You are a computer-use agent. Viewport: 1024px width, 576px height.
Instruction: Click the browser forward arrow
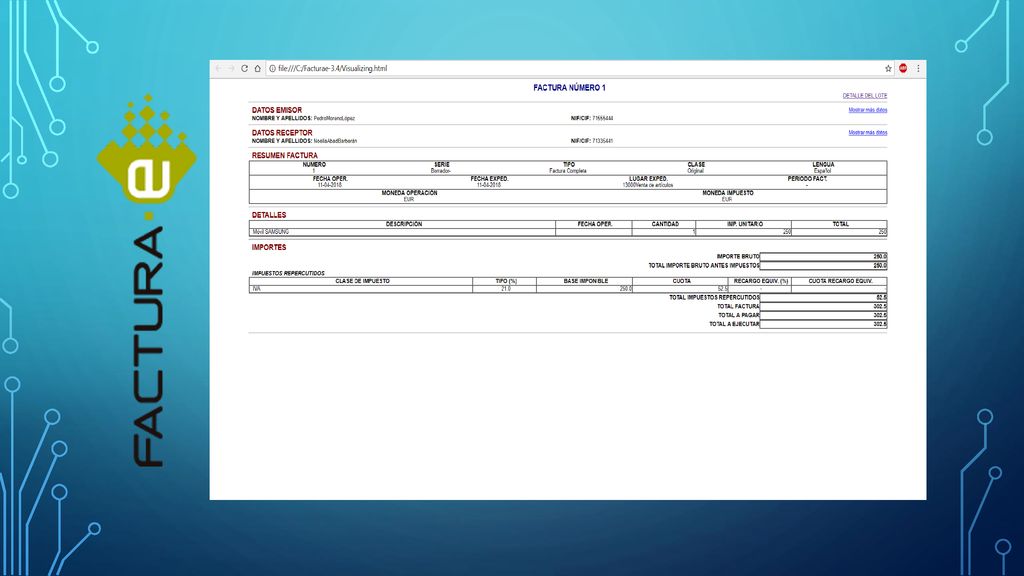tap(231, 68)
